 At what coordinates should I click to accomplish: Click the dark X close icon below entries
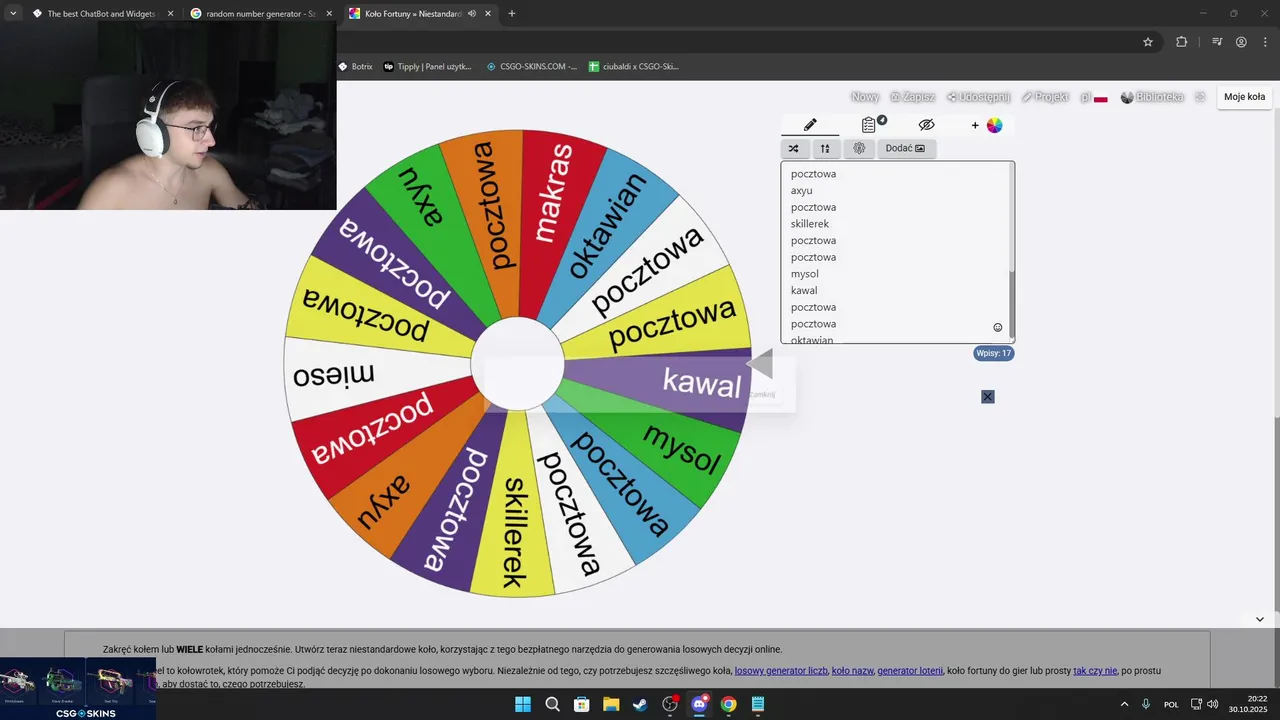988,397
